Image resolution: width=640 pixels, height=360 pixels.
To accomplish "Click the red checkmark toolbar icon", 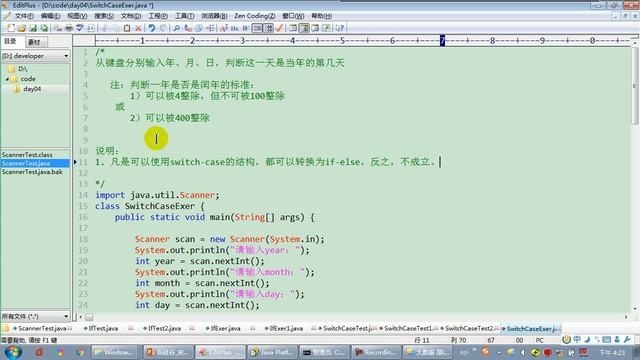I will click(x=279, y=28).
